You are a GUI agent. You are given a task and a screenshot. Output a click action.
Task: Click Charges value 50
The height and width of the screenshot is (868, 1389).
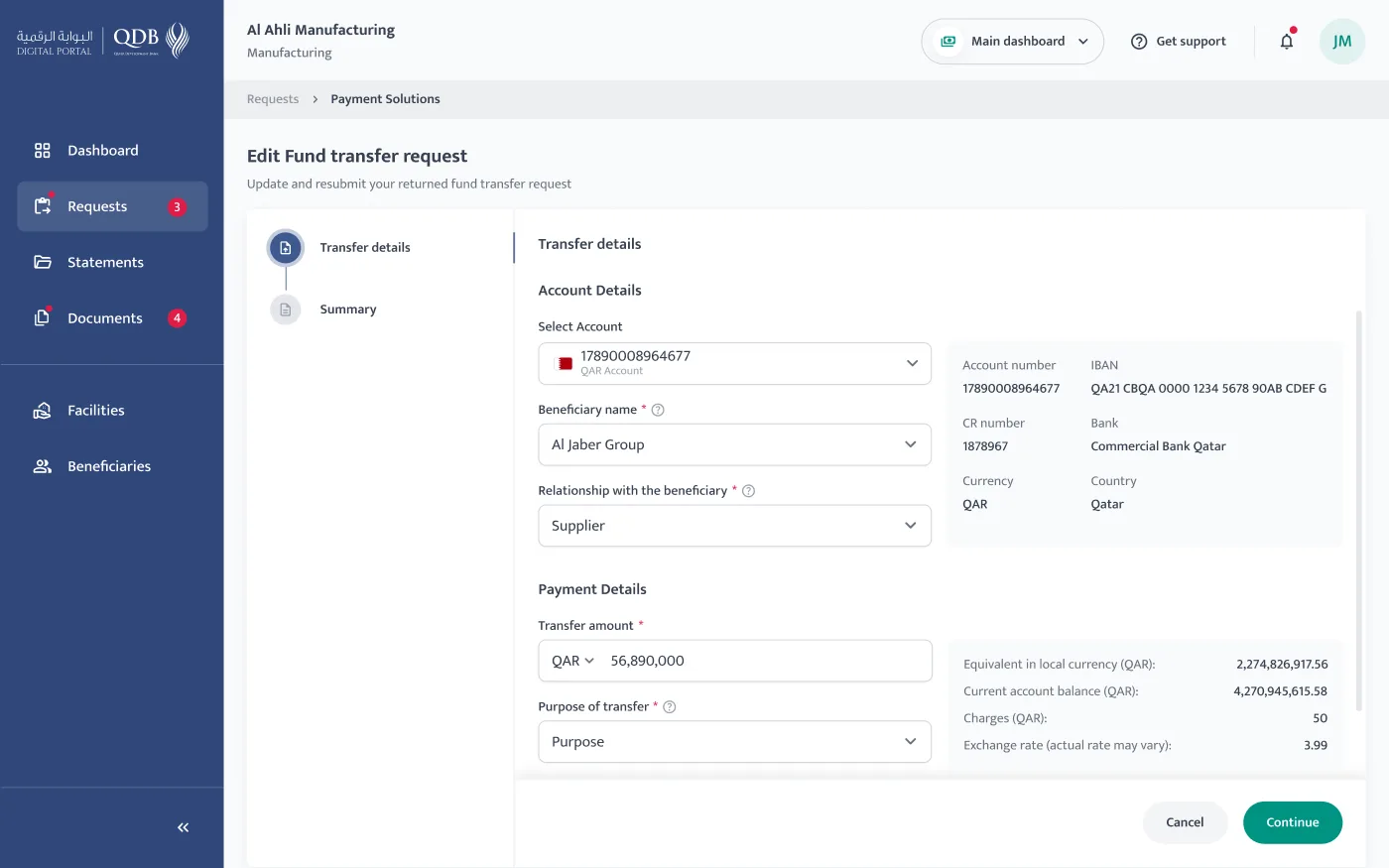pos(1320,718)
